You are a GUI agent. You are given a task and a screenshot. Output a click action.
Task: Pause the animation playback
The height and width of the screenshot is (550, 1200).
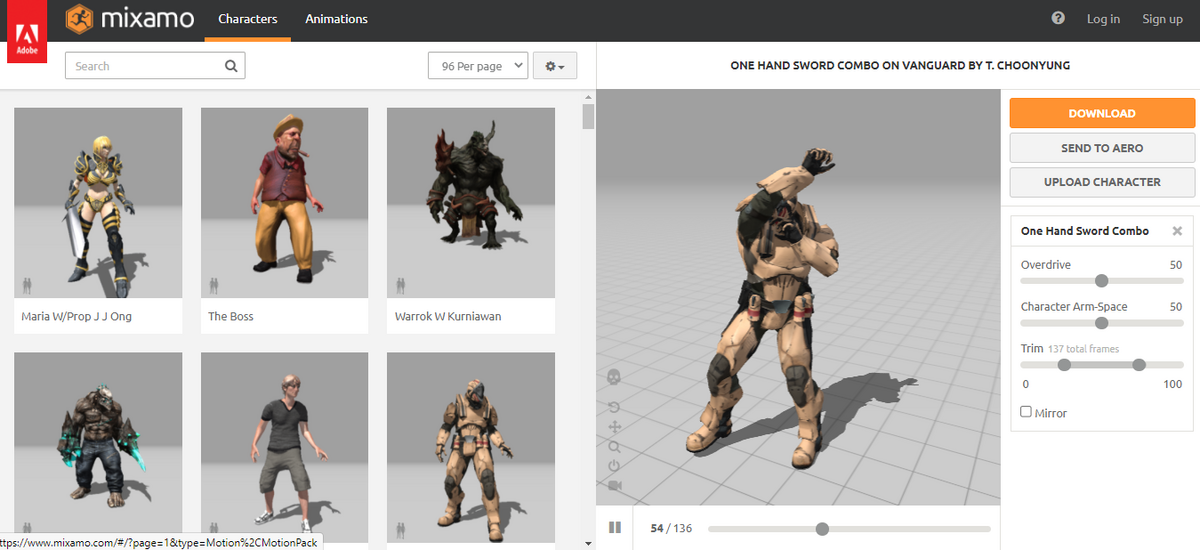[615, 528]
